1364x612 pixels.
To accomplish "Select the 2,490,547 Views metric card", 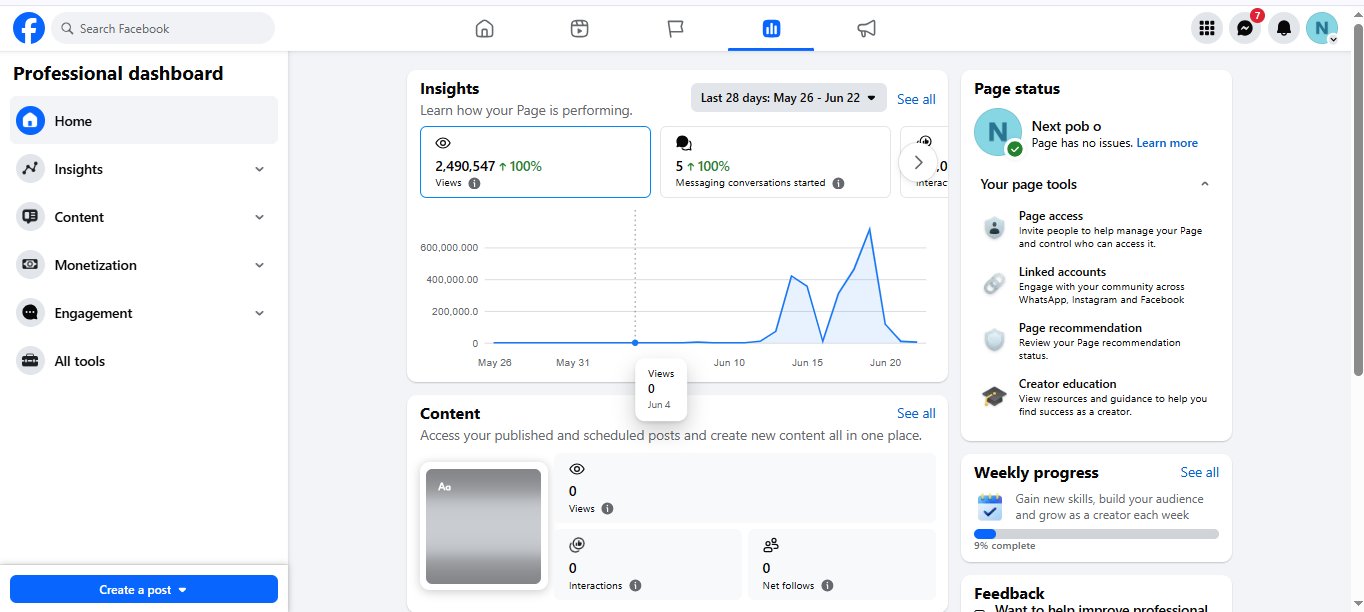I will (x=535, y=162).
